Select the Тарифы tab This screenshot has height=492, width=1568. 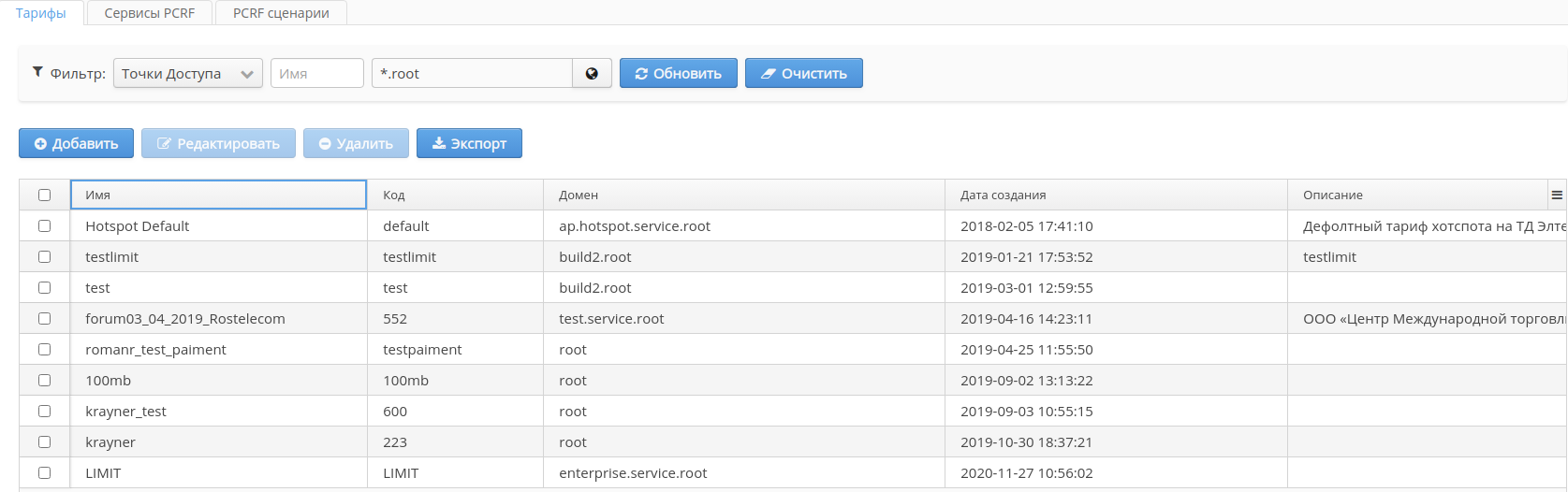click(41, 13)
